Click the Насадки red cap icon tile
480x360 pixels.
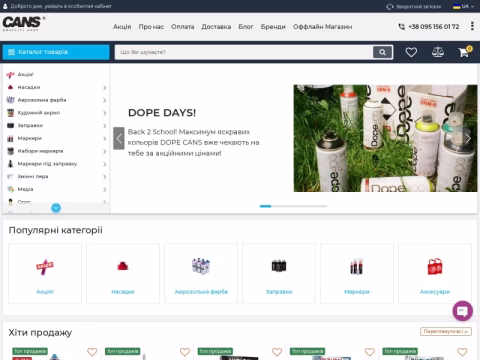(123, 266)
